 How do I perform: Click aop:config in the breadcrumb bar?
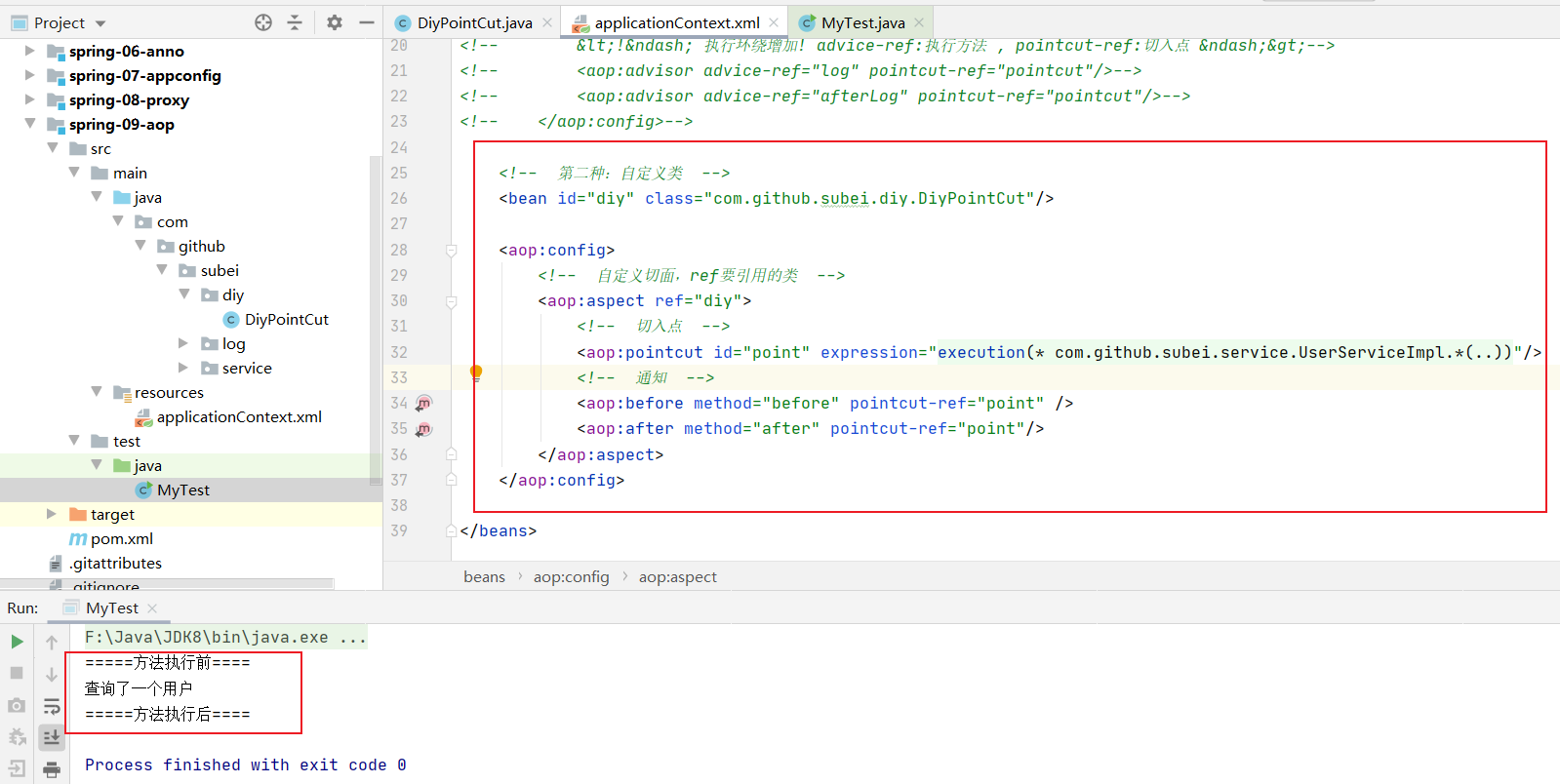pos(571,576)
